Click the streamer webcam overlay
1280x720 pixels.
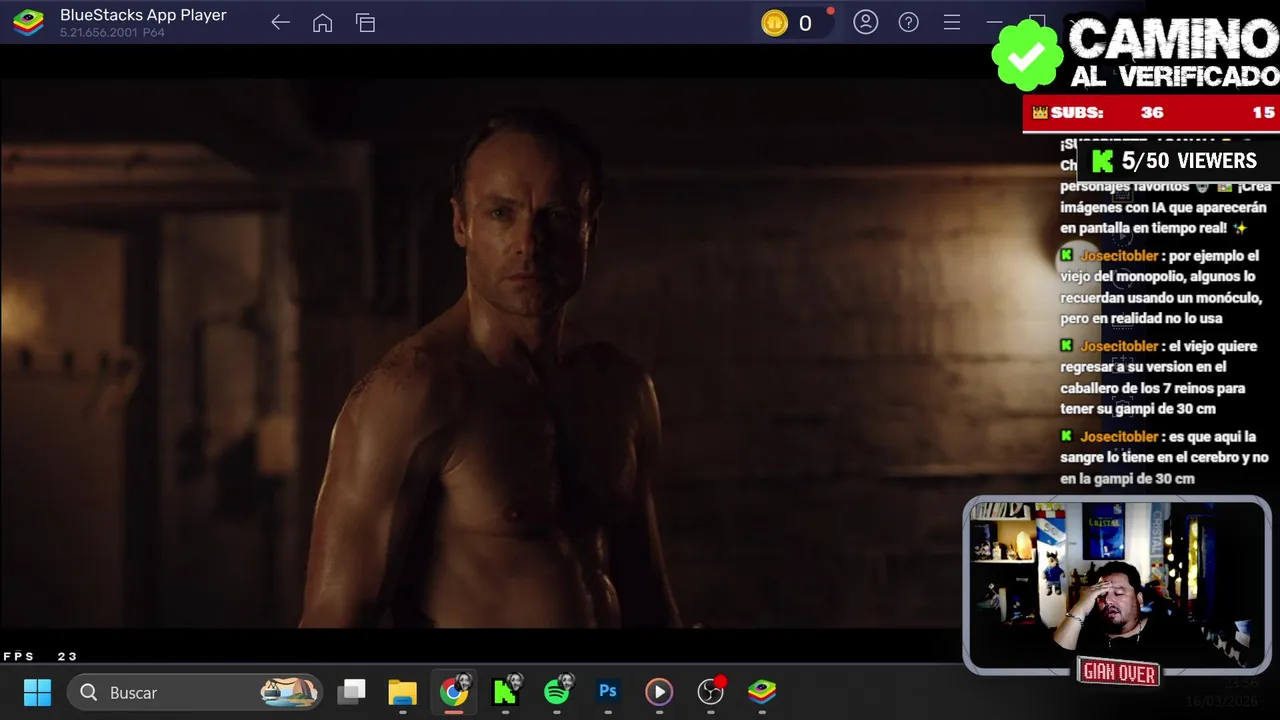[x=1117, y=585]
